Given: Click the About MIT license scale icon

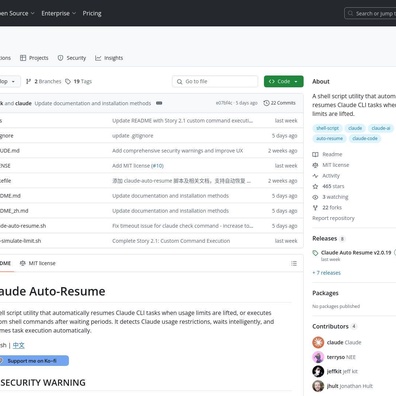Looking at the screenshot, I should [x=315, y=165].
